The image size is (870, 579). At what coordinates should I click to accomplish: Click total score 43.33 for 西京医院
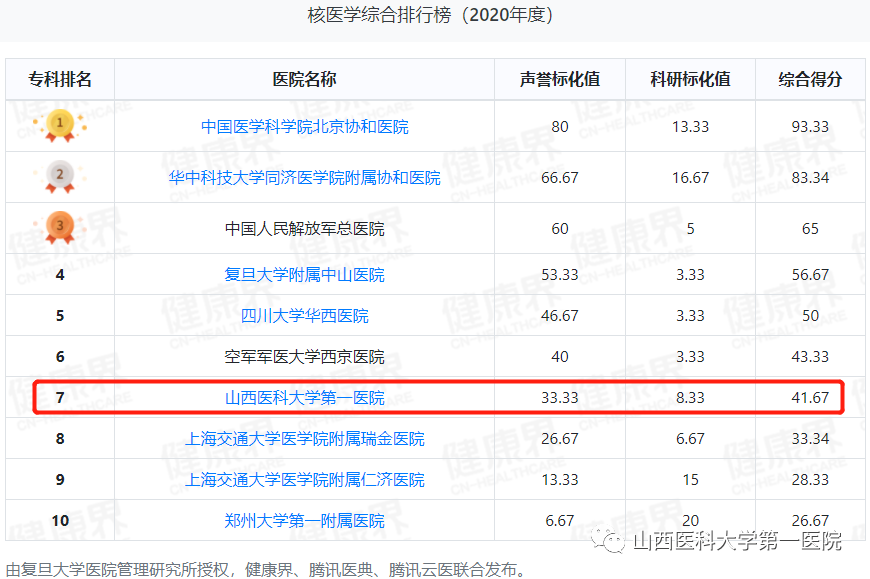[x=810, y=357]
